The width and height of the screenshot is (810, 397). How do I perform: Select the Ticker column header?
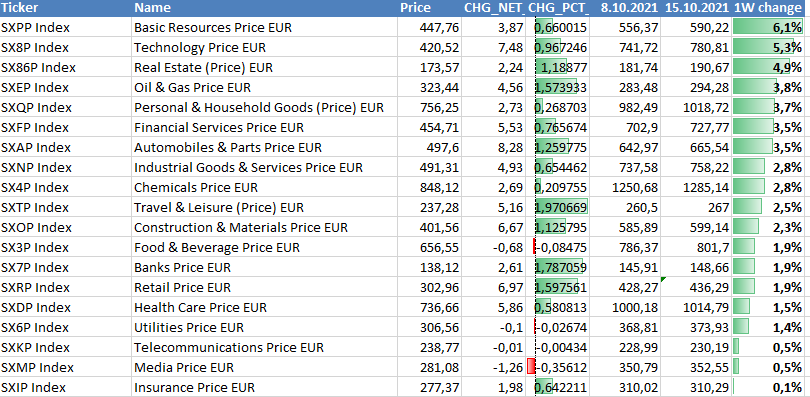66,8
